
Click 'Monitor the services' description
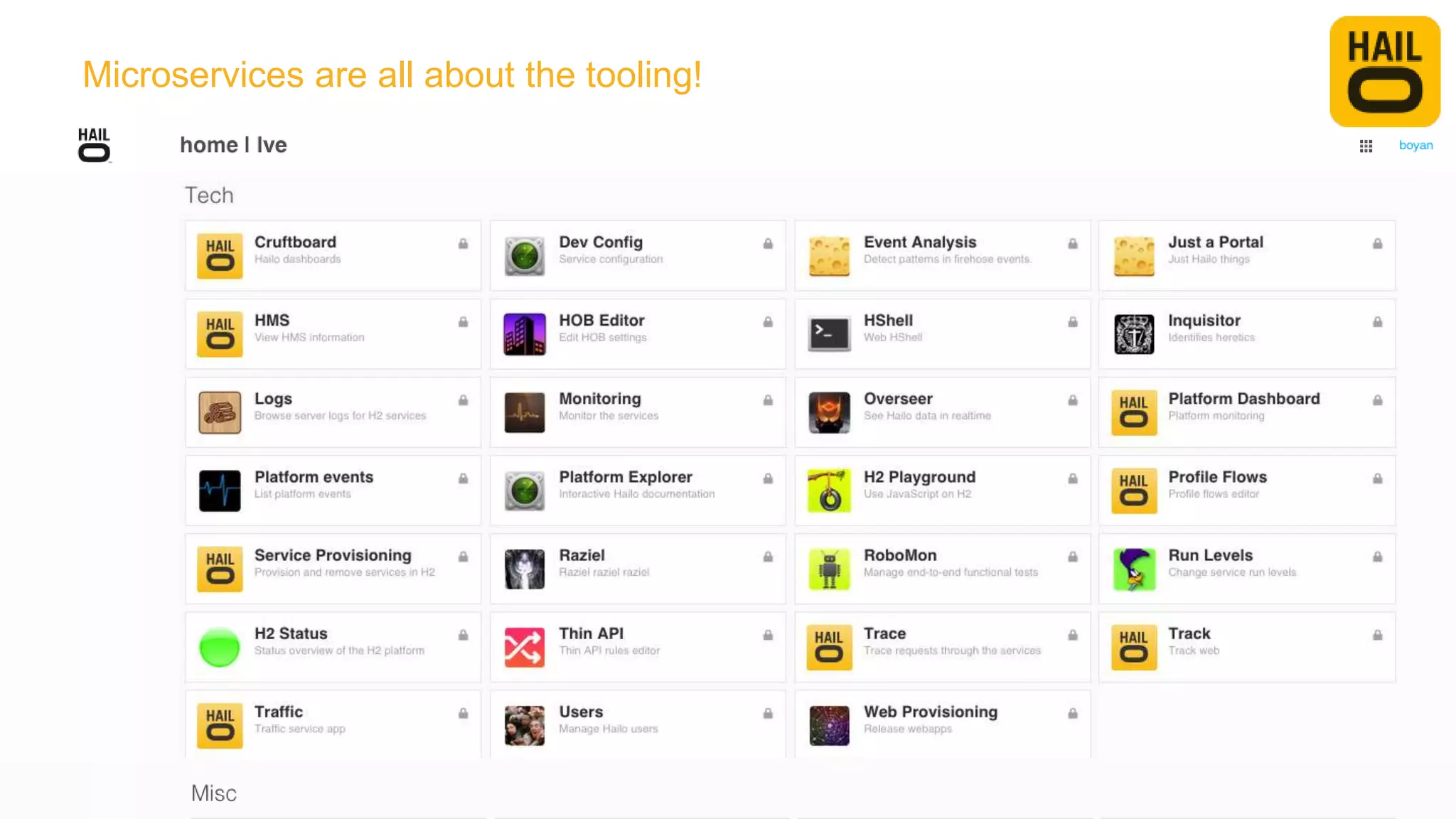pyautogui.click(x=609, y=416)
